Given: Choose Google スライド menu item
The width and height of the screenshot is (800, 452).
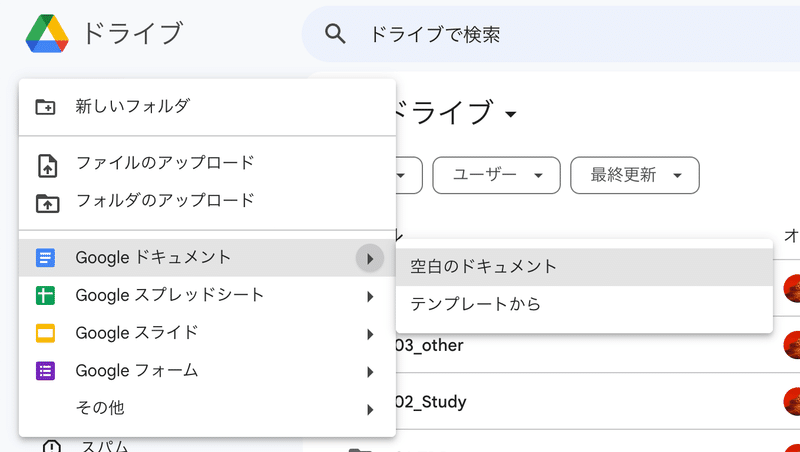Looking at the screenshot, I should tap(207, 333).
